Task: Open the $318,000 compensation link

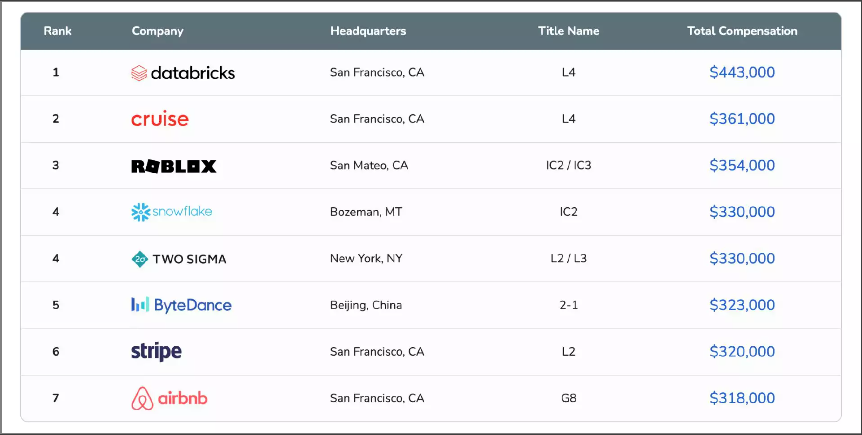Action: (742, 398)
